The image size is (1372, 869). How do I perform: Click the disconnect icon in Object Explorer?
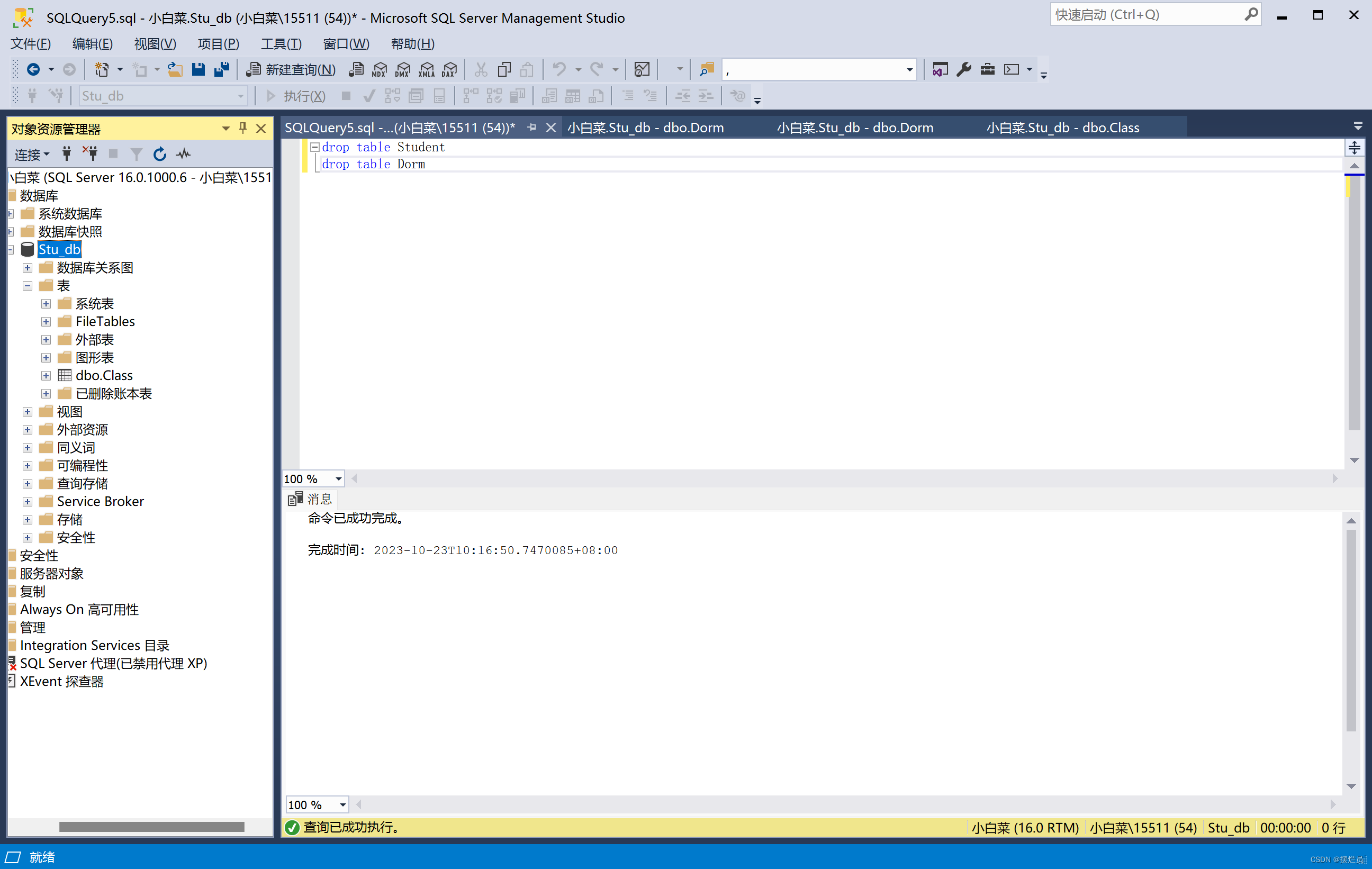pyautogui.click(x=90, y=154)
